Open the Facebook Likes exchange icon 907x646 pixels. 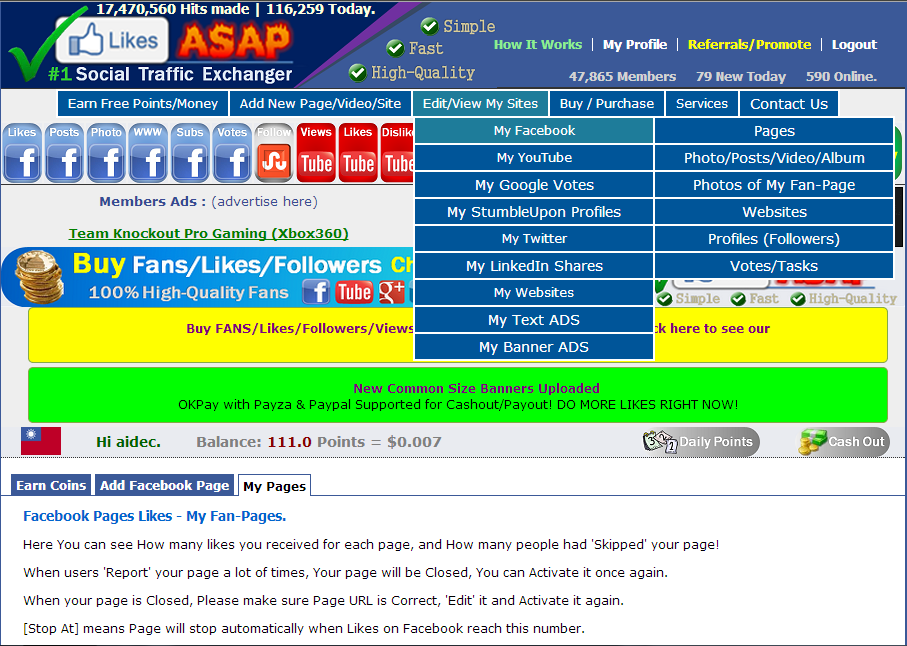coord(22,153)
